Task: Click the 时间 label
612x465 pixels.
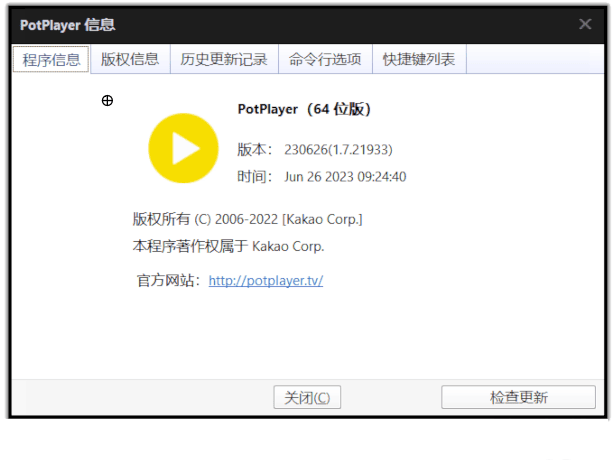Action: pyautogui.click(x=254, y=177)
